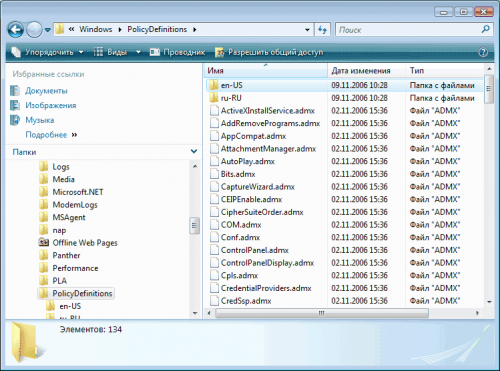Screen dimensions: 500x371
Task: Click the Offline Web Pages folder icon
Action: pyautogui.click(x=44, y=242)
